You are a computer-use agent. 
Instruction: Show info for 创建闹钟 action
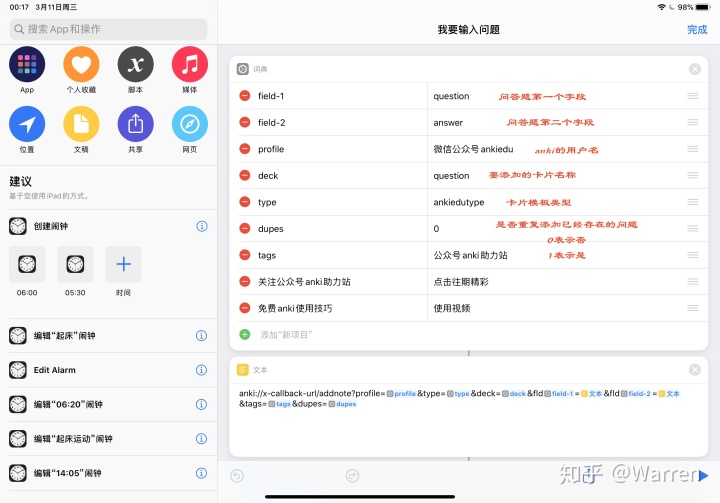(202, 226)
